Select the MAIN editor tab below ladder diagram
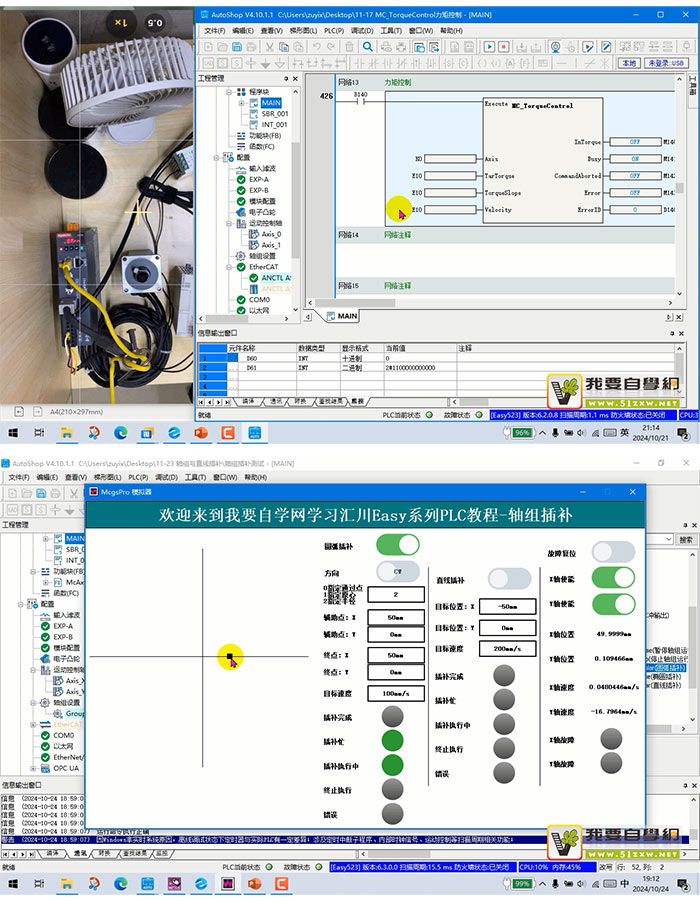 pos(343,316)
